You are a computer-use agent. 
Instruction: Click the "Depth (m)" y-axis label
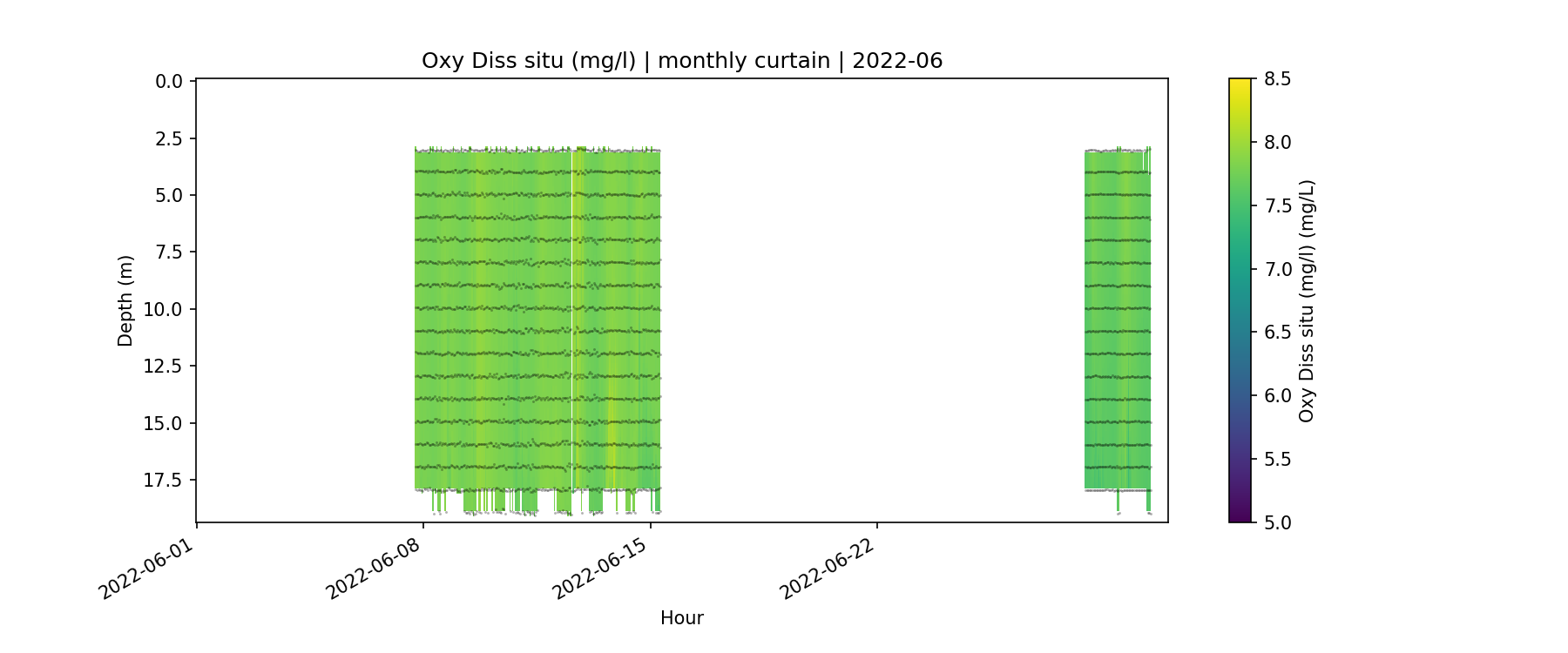pos(125,300)
